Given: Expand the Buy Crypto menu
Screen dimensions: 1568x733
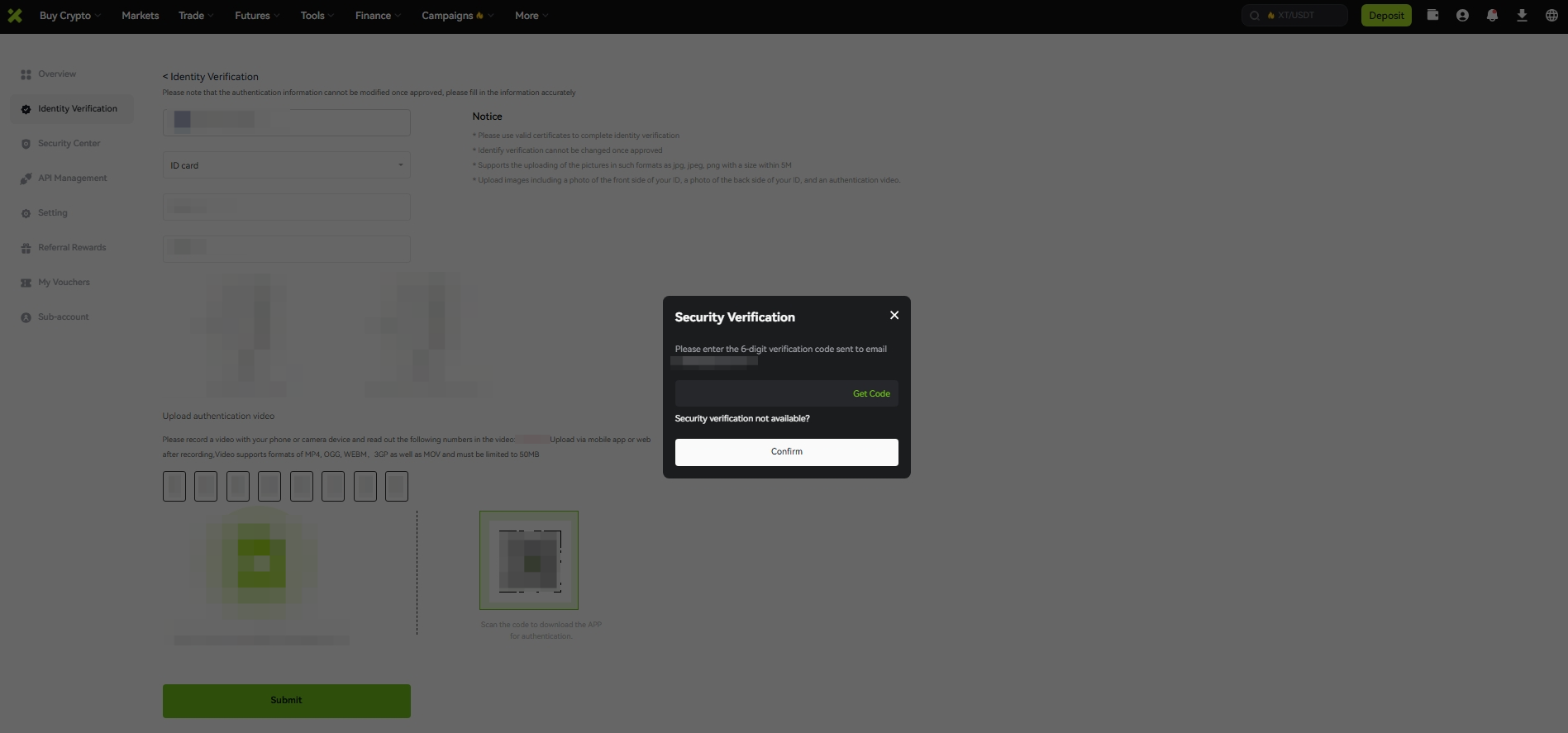Looking at the screenshot, I should click(70, 16).
